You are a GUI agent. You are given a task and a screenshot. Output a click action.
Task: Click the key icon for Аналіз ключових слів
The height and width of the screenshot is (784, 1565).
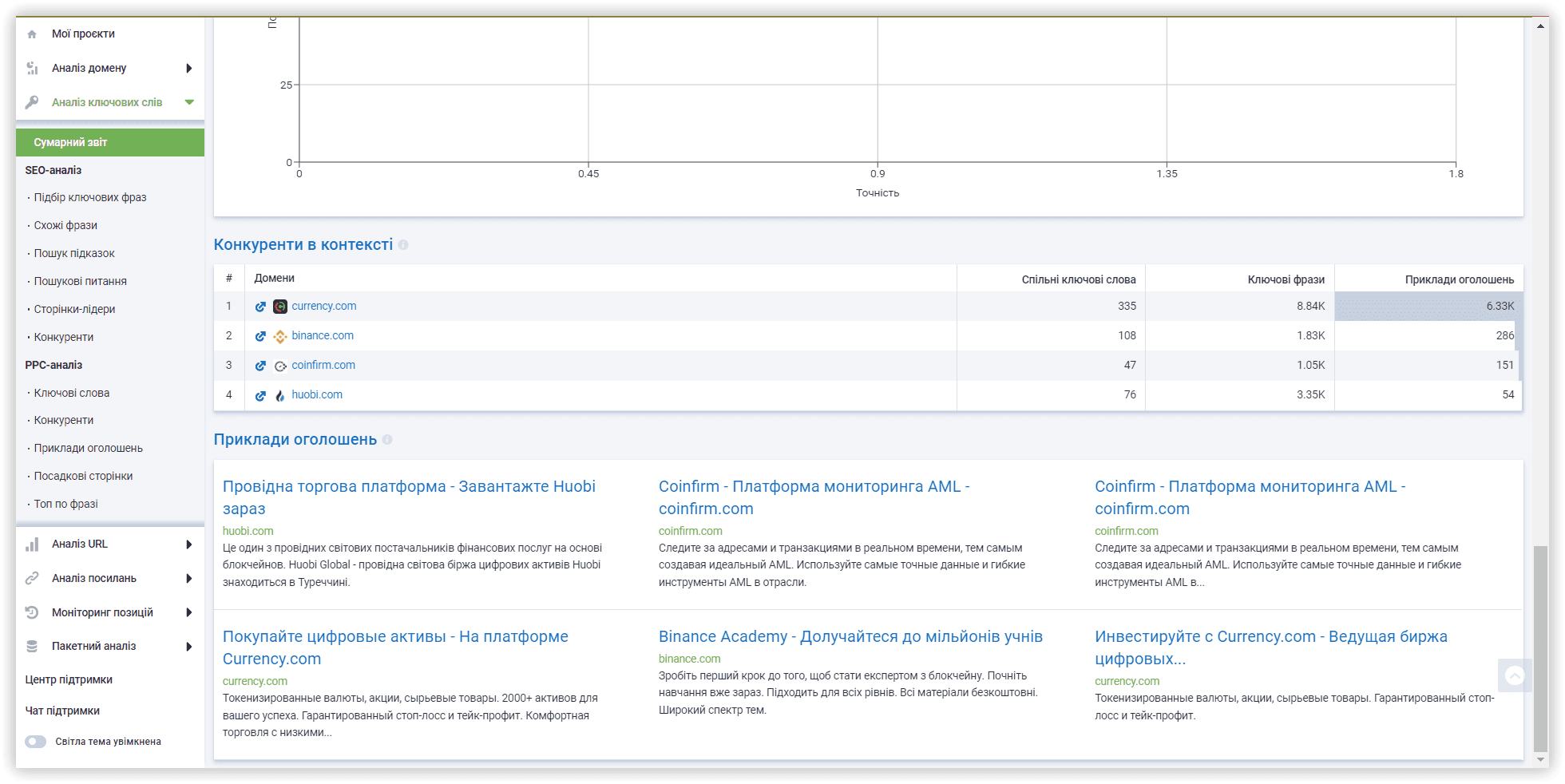click(32, 102)
